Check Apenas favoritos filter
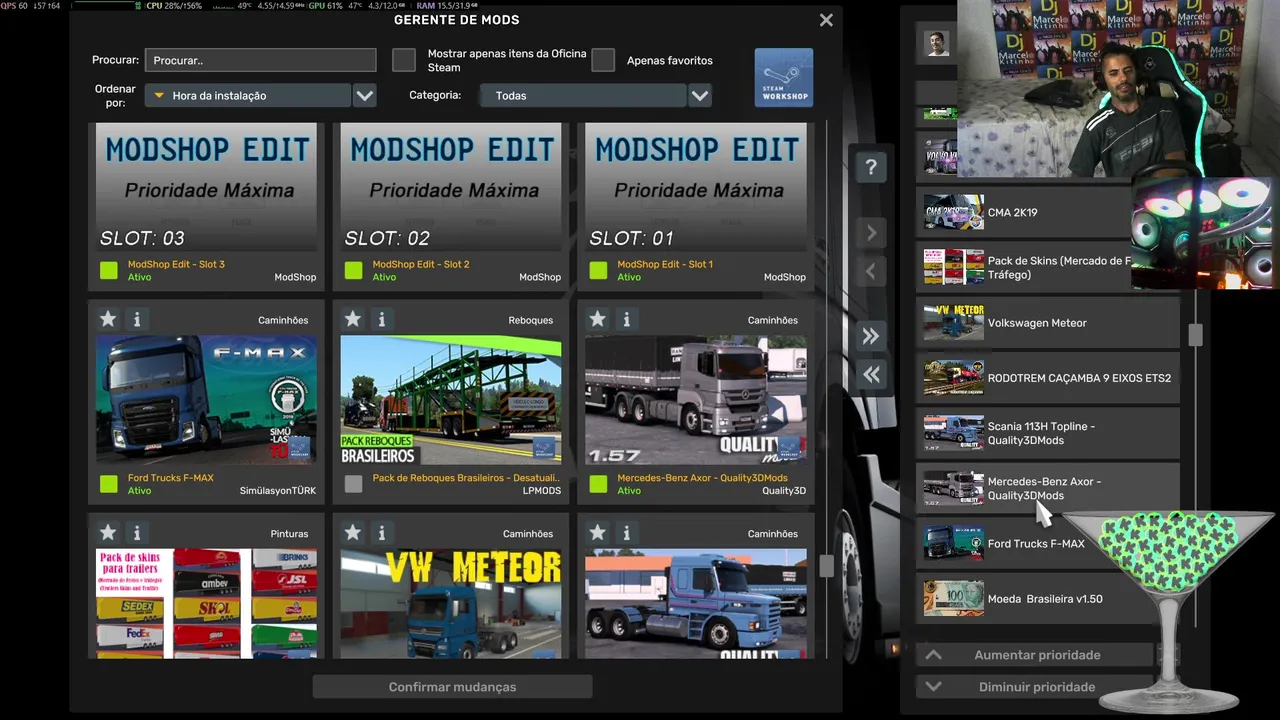1280x720 pixels. [x=603, y=60]
